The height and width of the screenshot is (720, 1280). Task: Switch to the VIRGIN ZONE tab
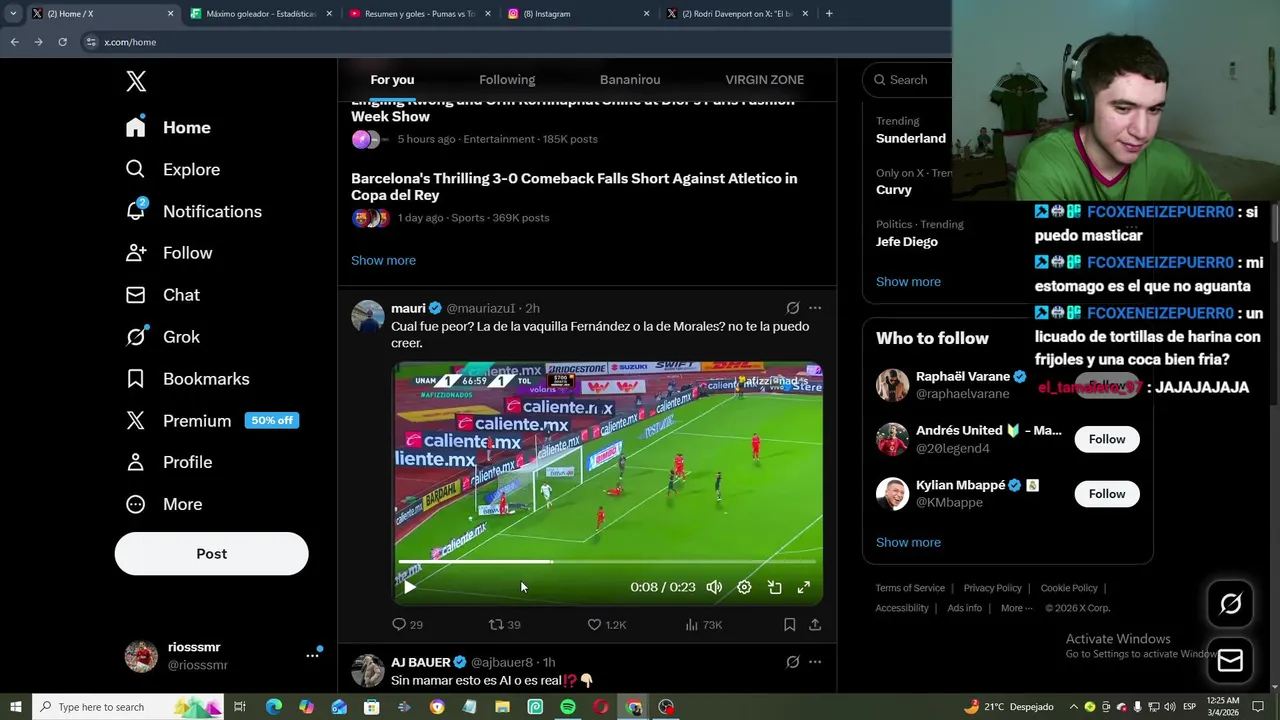point(764,80)
